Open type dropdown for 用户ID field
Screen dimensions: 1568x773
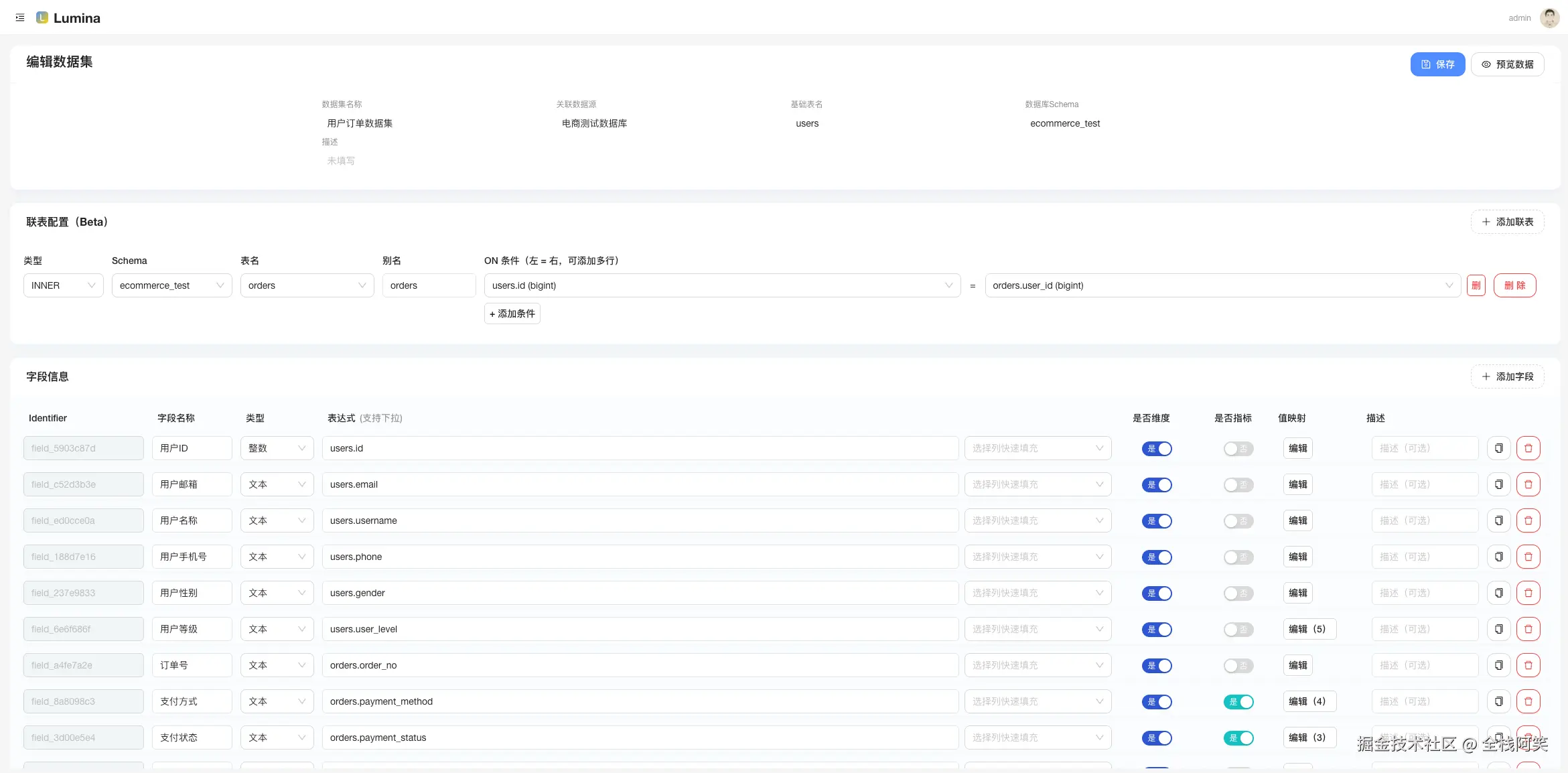click(277, 448)
